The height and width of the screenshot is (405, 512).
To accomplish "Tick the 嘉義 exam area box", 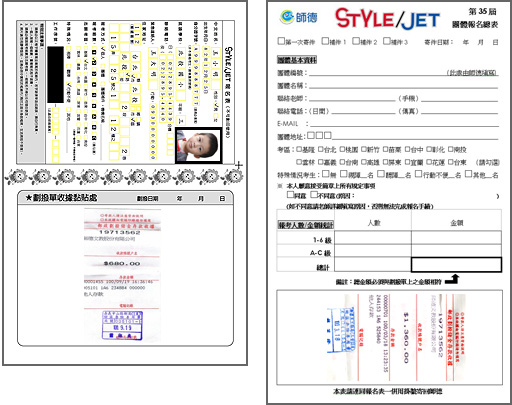I will (320, 162).
